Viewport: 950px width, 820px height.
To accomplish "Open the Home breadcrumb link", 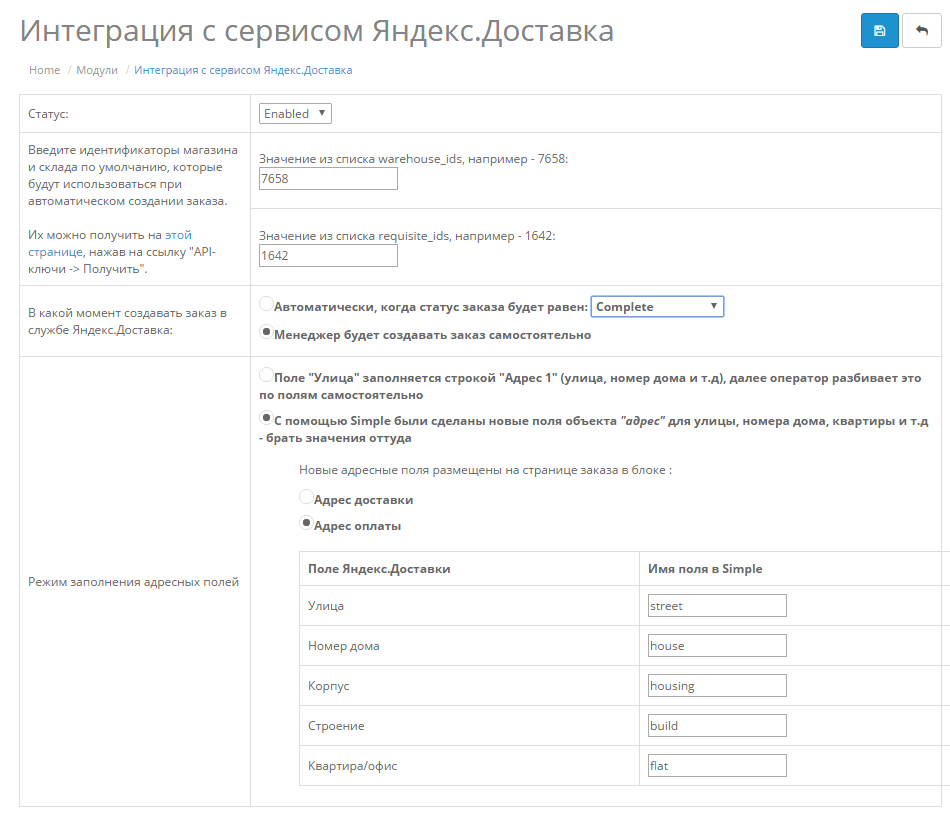I will (45, 70).
